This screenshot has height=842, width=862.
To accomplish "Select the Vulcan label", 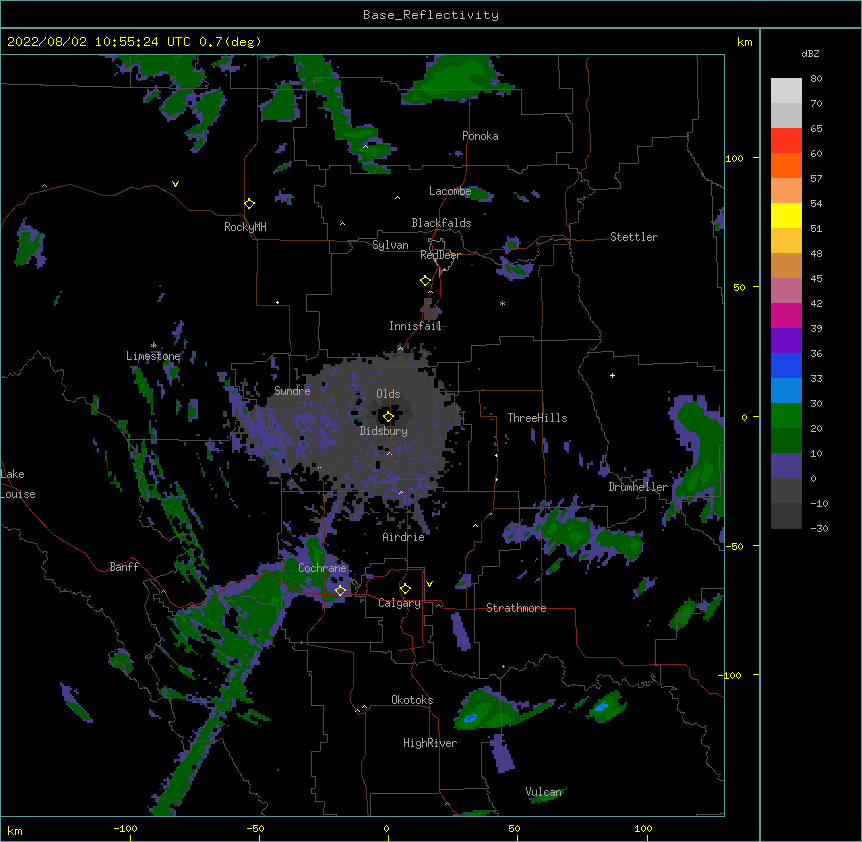I will 543,792.
